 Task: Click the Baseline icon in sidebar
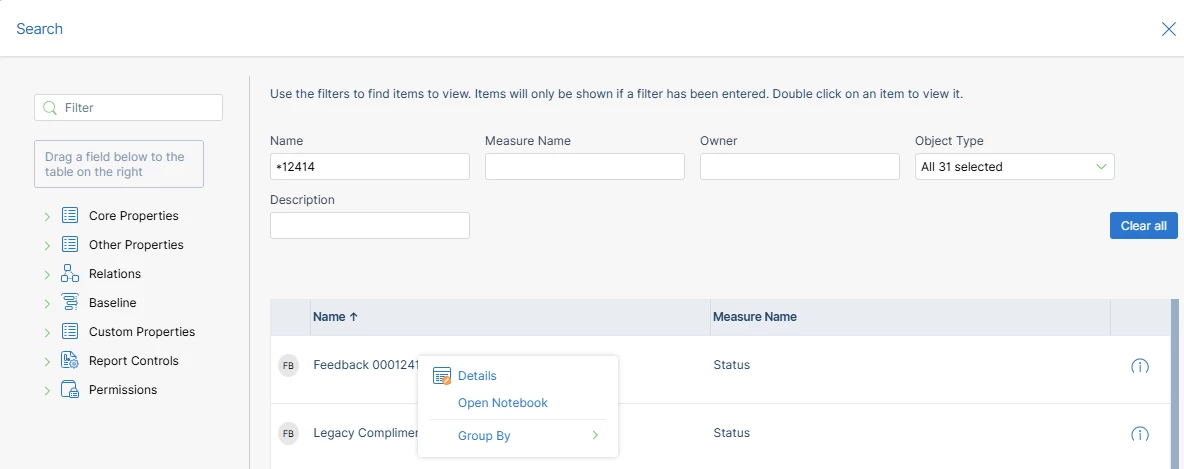pyautogui.click(x=70, y=303)
